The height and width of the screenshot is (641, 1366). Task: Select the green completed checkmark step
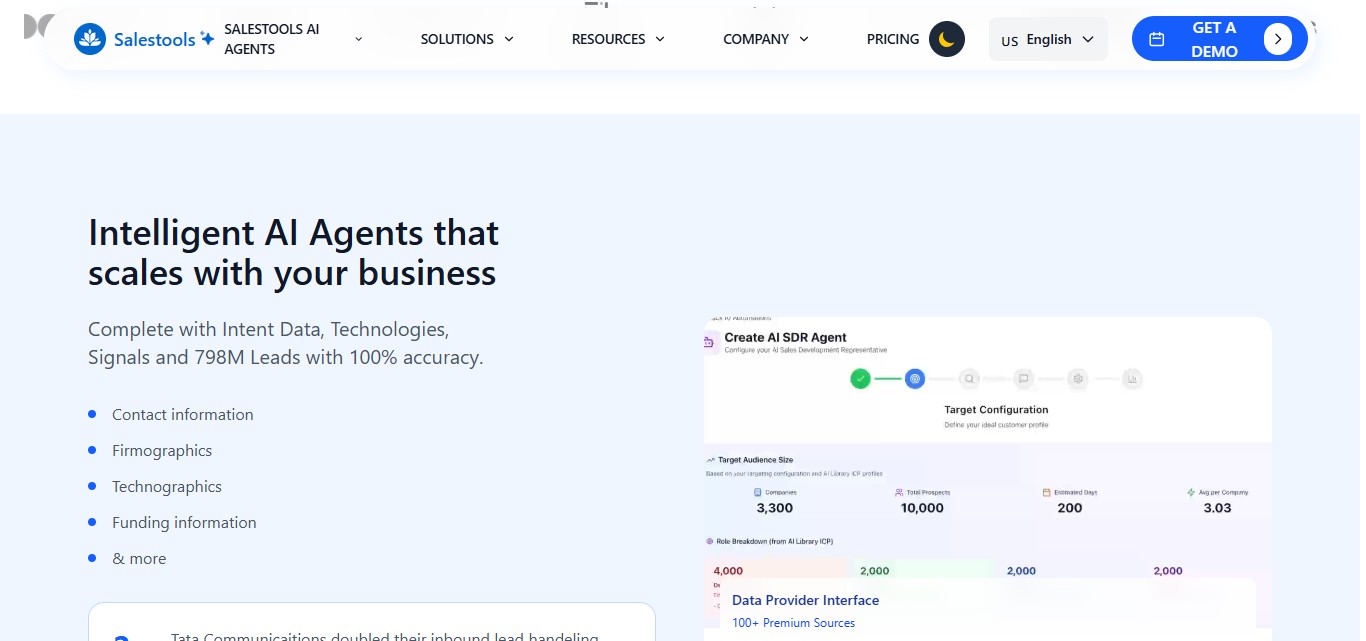click(x=860, y=378)
